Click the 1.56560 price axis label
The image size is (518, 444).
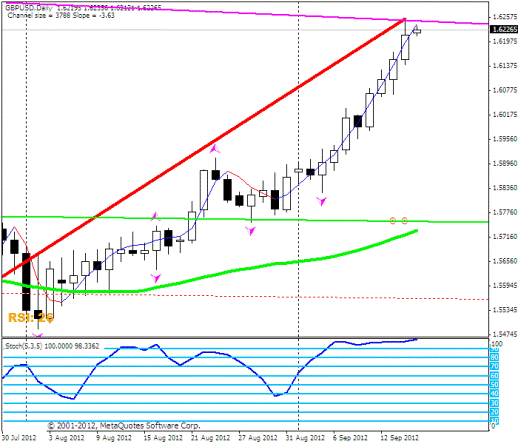(x=505, y=261)
